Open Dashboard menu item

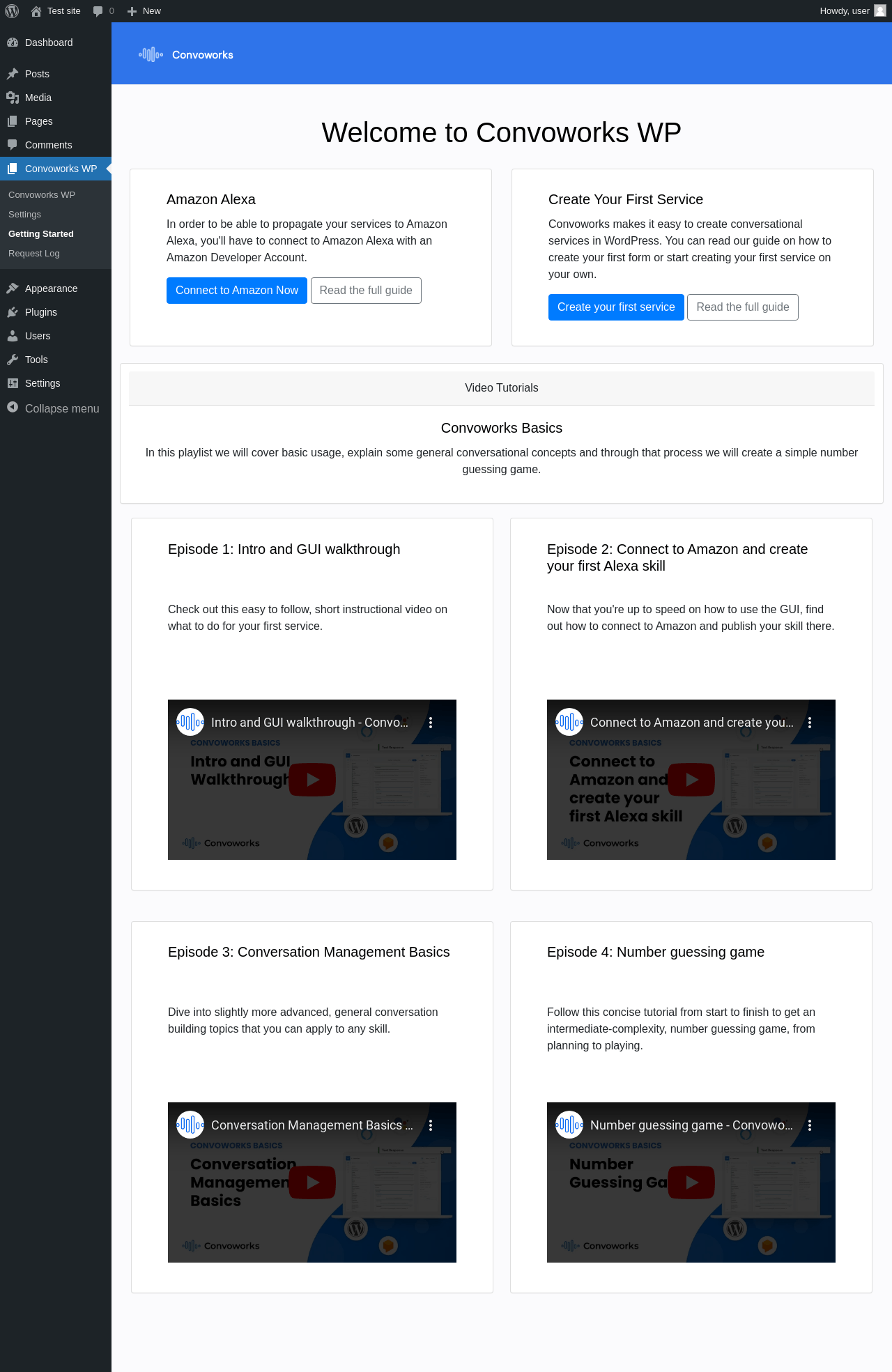[56, 43]
